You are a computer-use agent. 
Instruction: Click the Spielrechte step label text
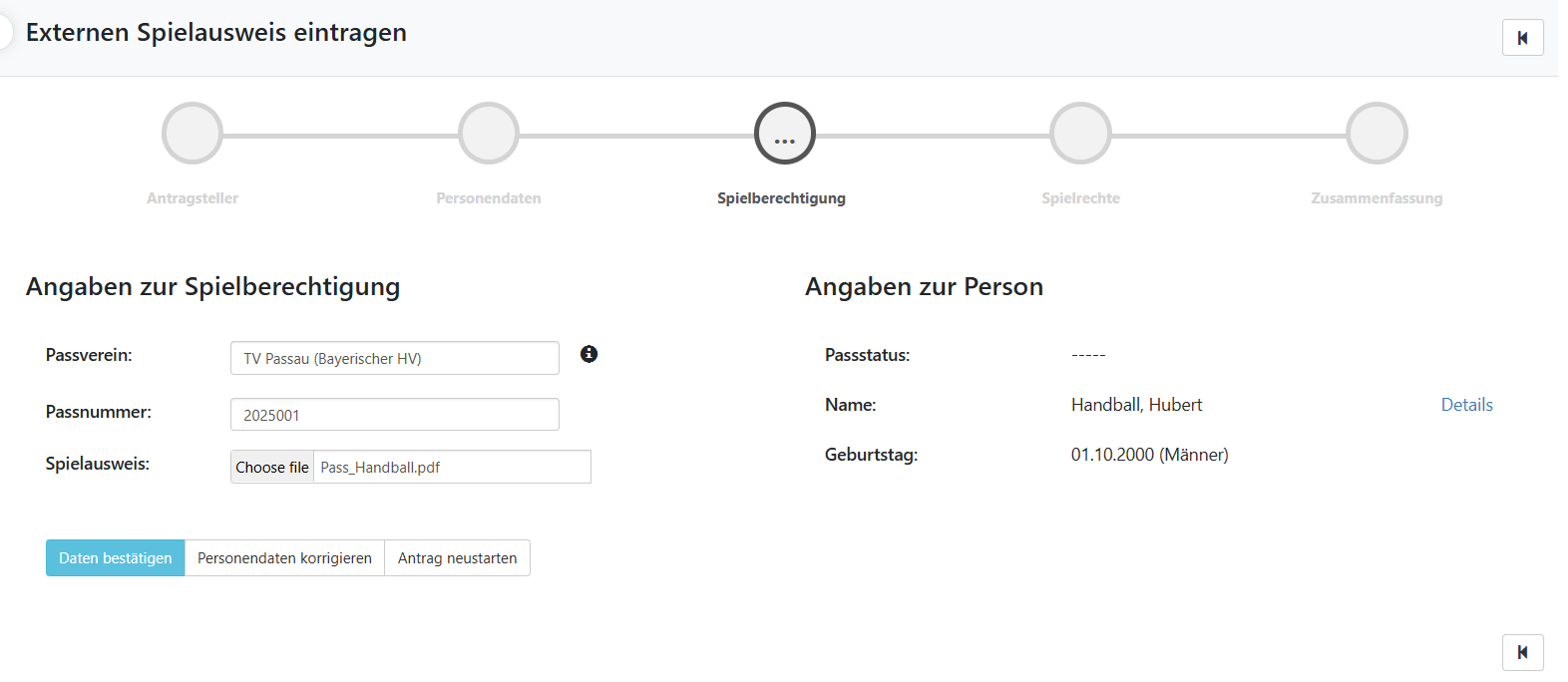pyautogui.click(x=1080, y=198)
